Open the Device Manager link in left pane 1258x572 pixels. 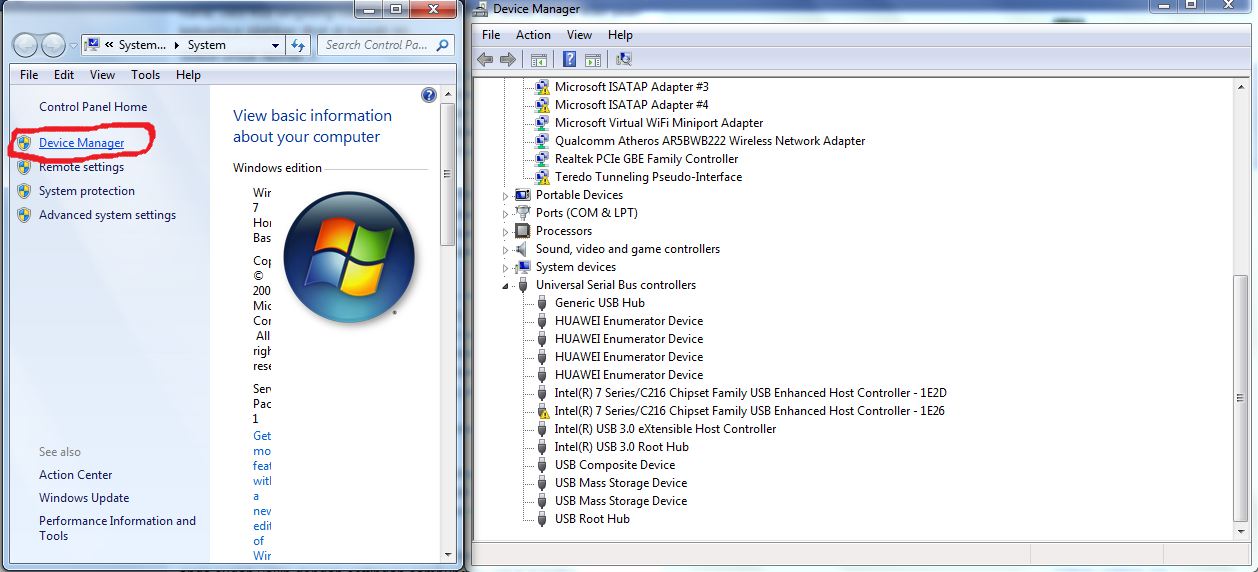click(82, 143)
